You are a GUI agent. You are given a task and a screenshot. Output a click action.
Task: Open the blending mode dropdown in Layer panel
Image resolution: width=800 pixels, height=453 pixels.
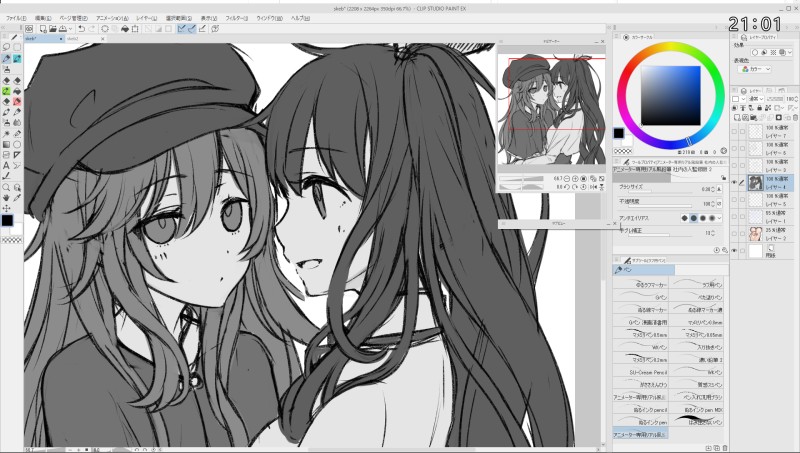(x=756, y=99)
